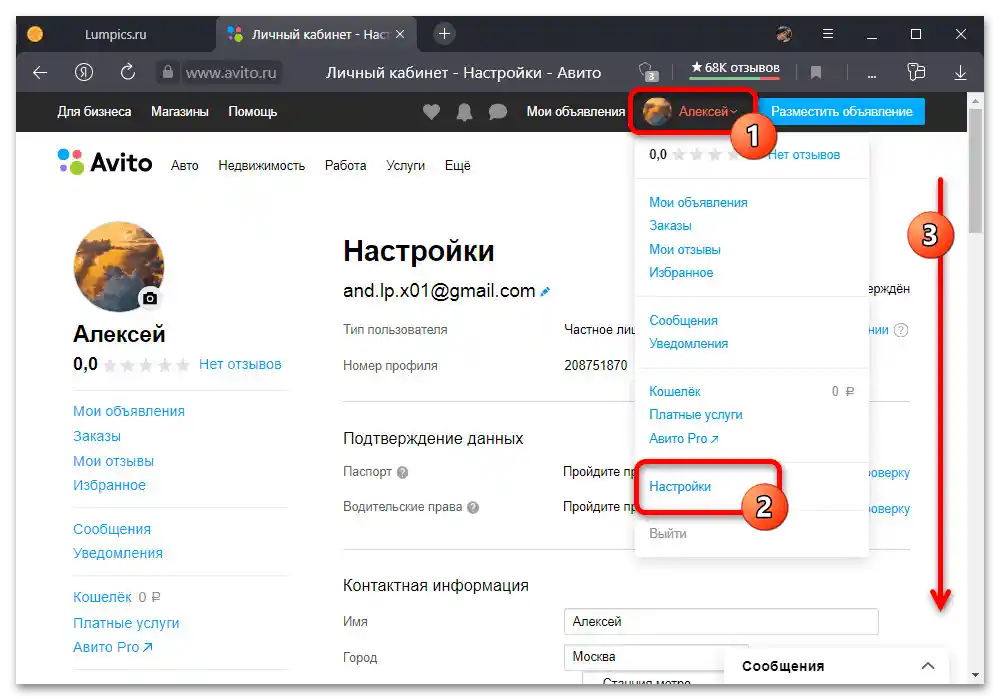Open Yandex home button
This screenshot has height=700, width=1000.
coord(84,73)
